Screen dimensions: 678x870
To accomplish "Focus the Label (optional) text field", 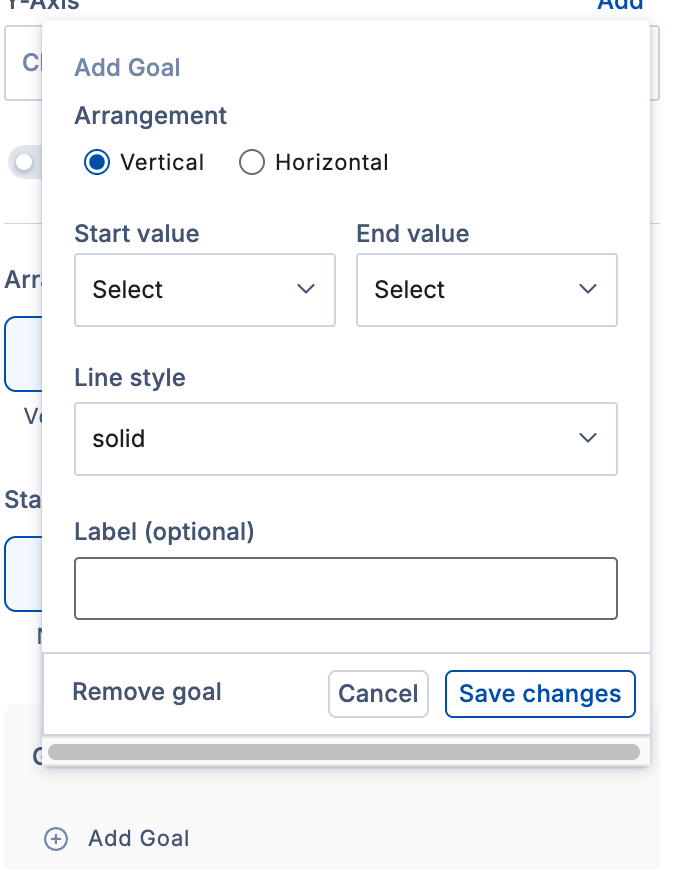I will (345, 589).
